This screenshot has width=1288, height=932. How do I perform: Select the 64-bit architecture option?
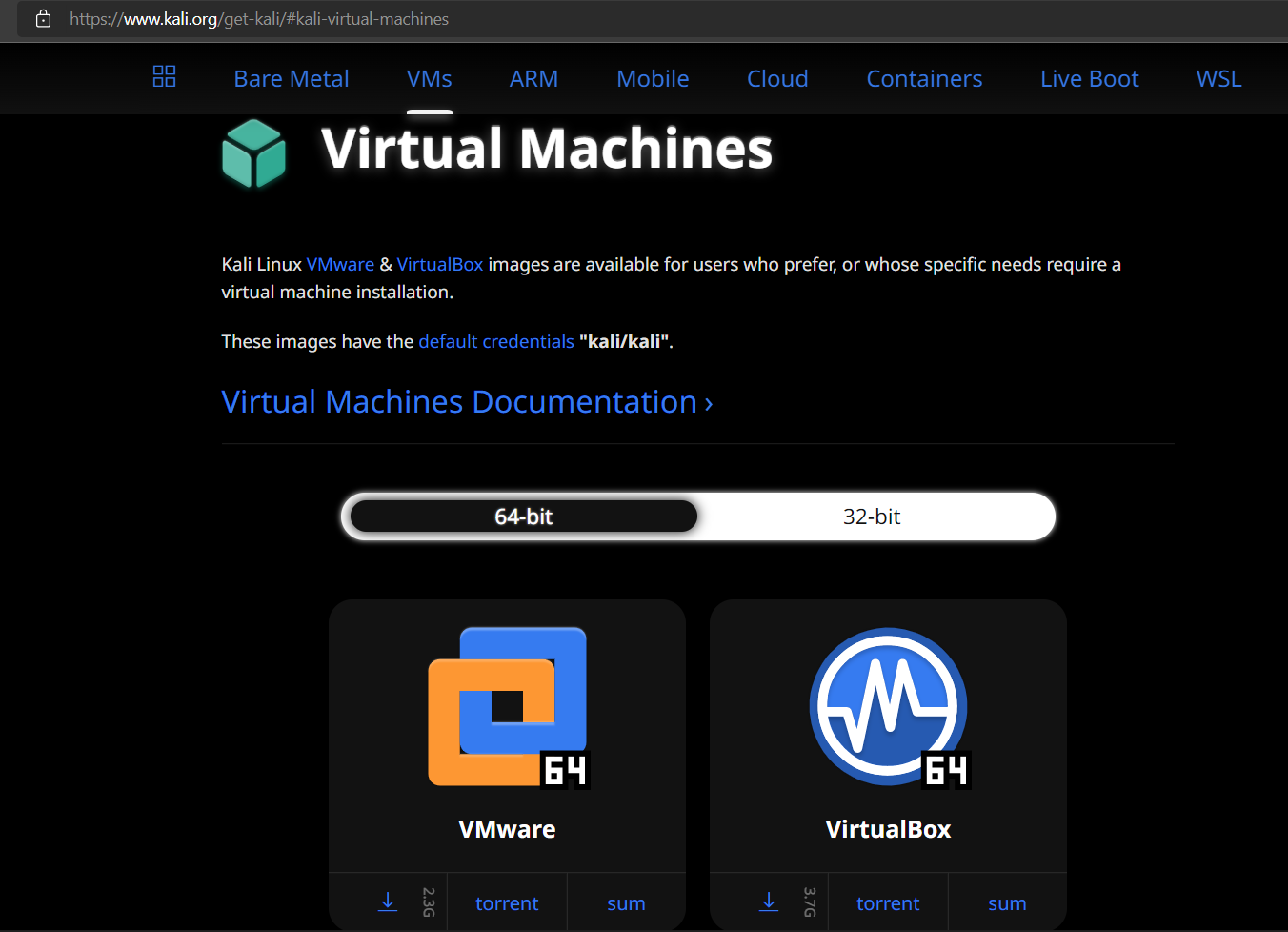coord(524,517)
